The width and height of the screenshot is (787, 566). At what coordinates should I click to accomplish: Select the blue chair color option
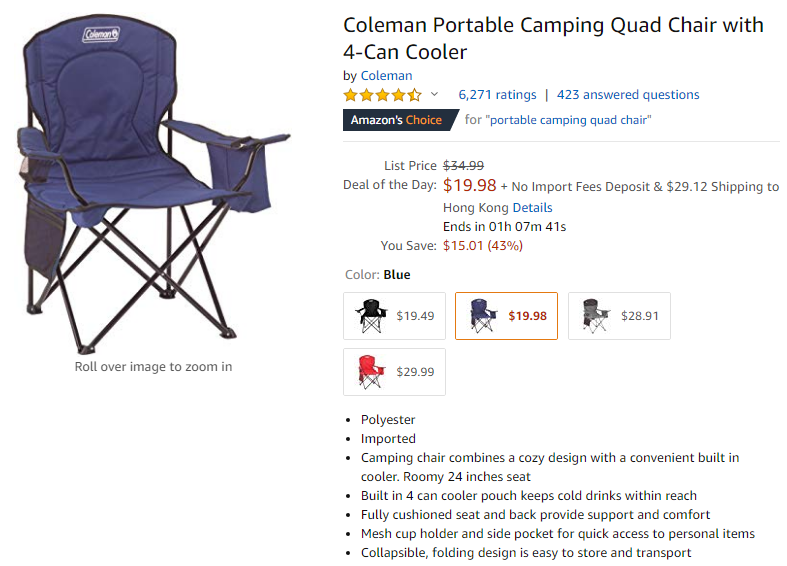pyautogui.click(x=506, y=316)
